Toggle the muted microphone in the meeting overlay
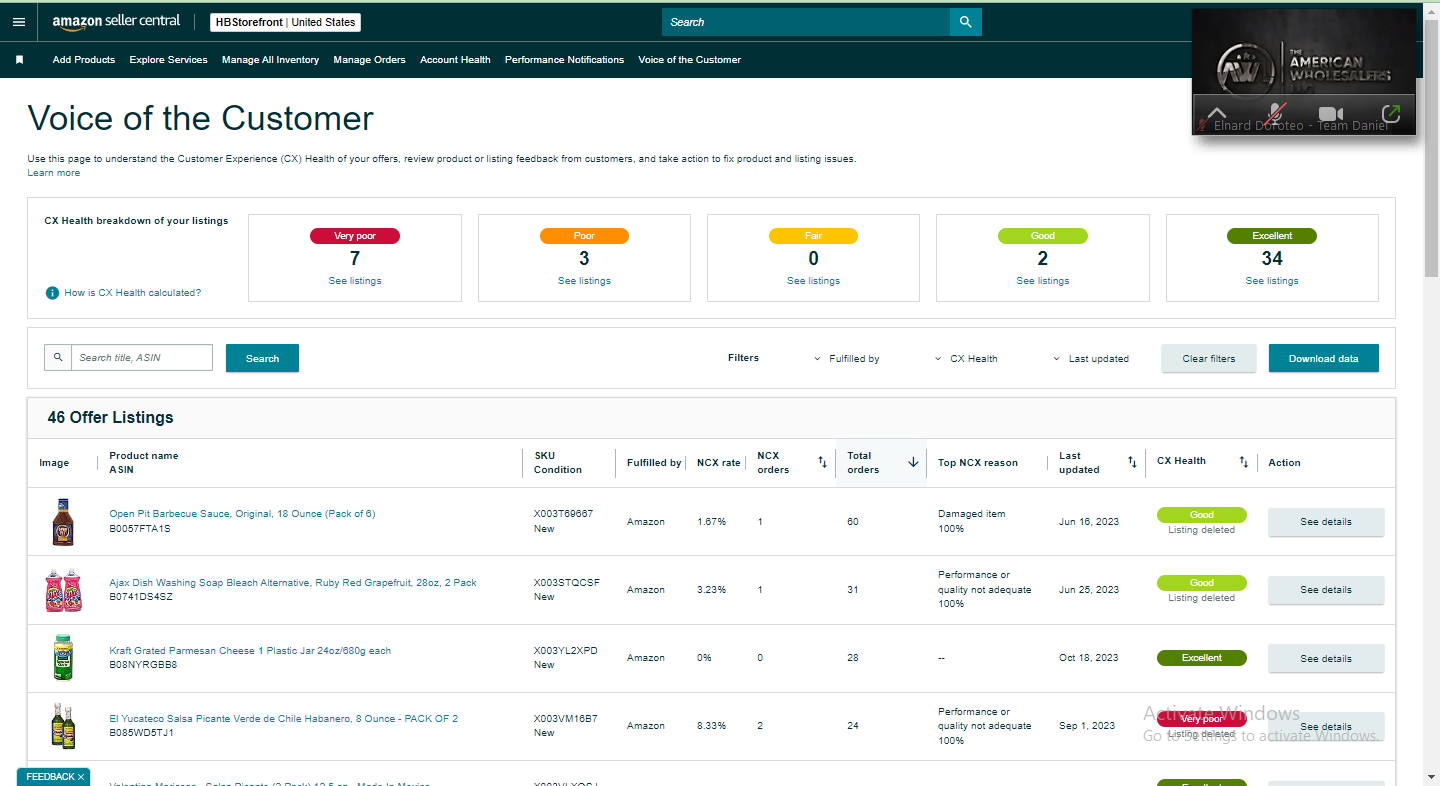Image resolution: width=1440 pixels, height=786 pixels. [x=1274, y=114]
